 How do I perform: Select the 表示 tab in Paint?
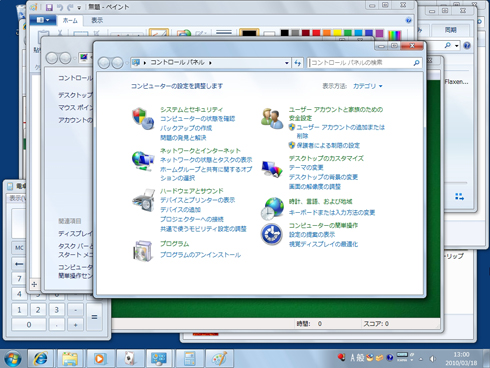(x=97, y=20)
